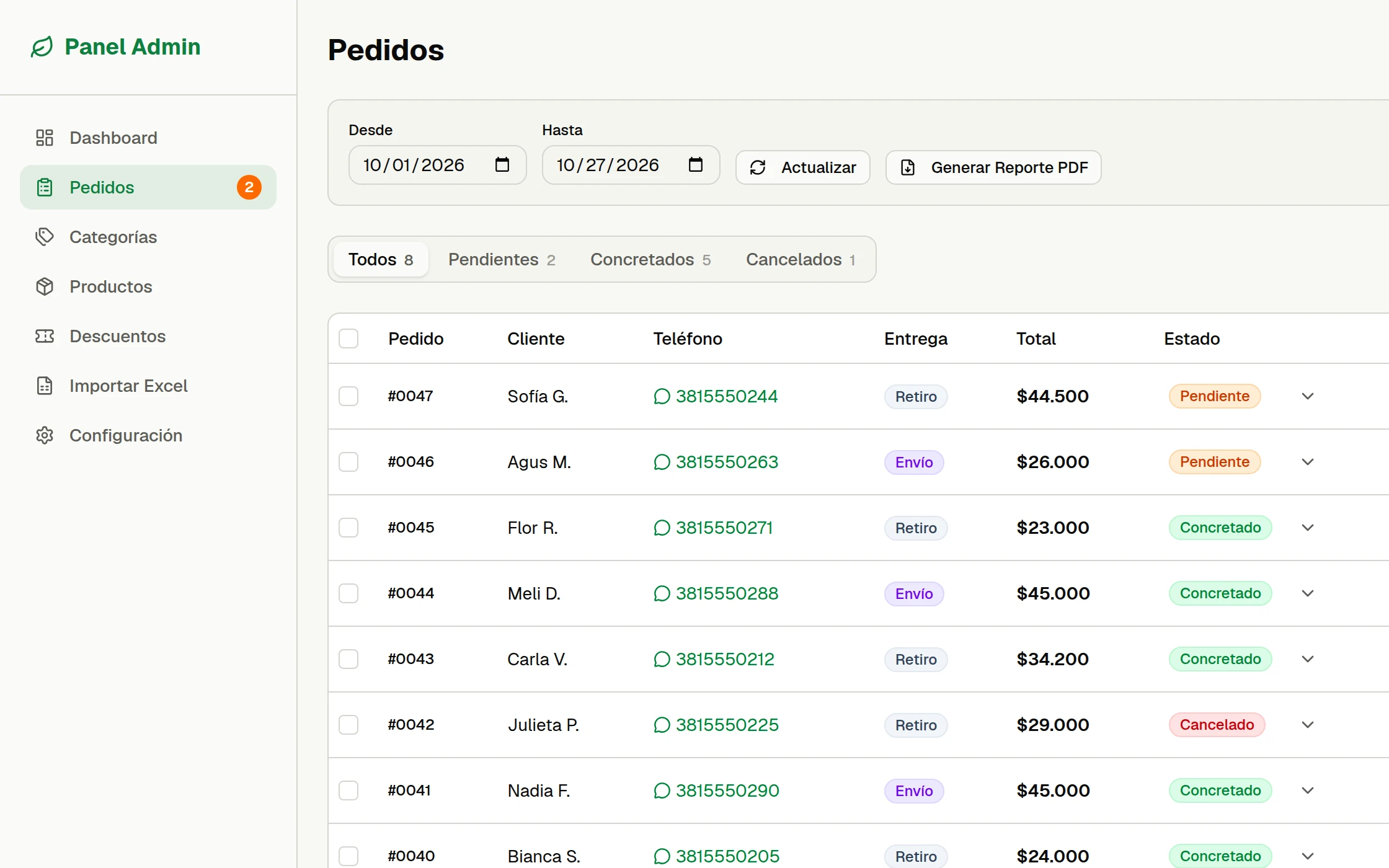
Task: Expand order #0047 row with chevron
Action: 1308,396
